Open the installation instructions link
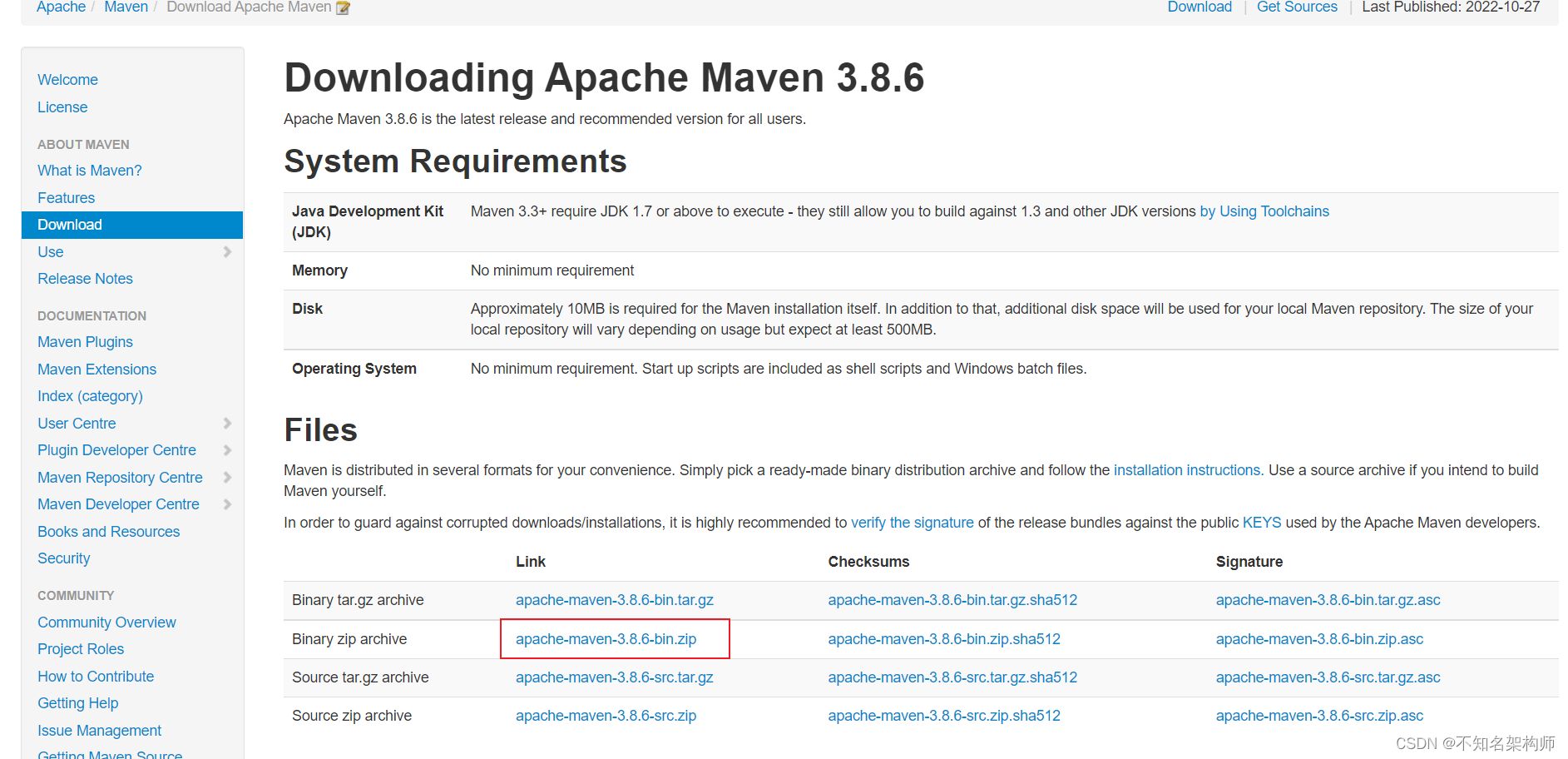Viewport: 1568px width, 759px height. click(x=1187, y=470)
